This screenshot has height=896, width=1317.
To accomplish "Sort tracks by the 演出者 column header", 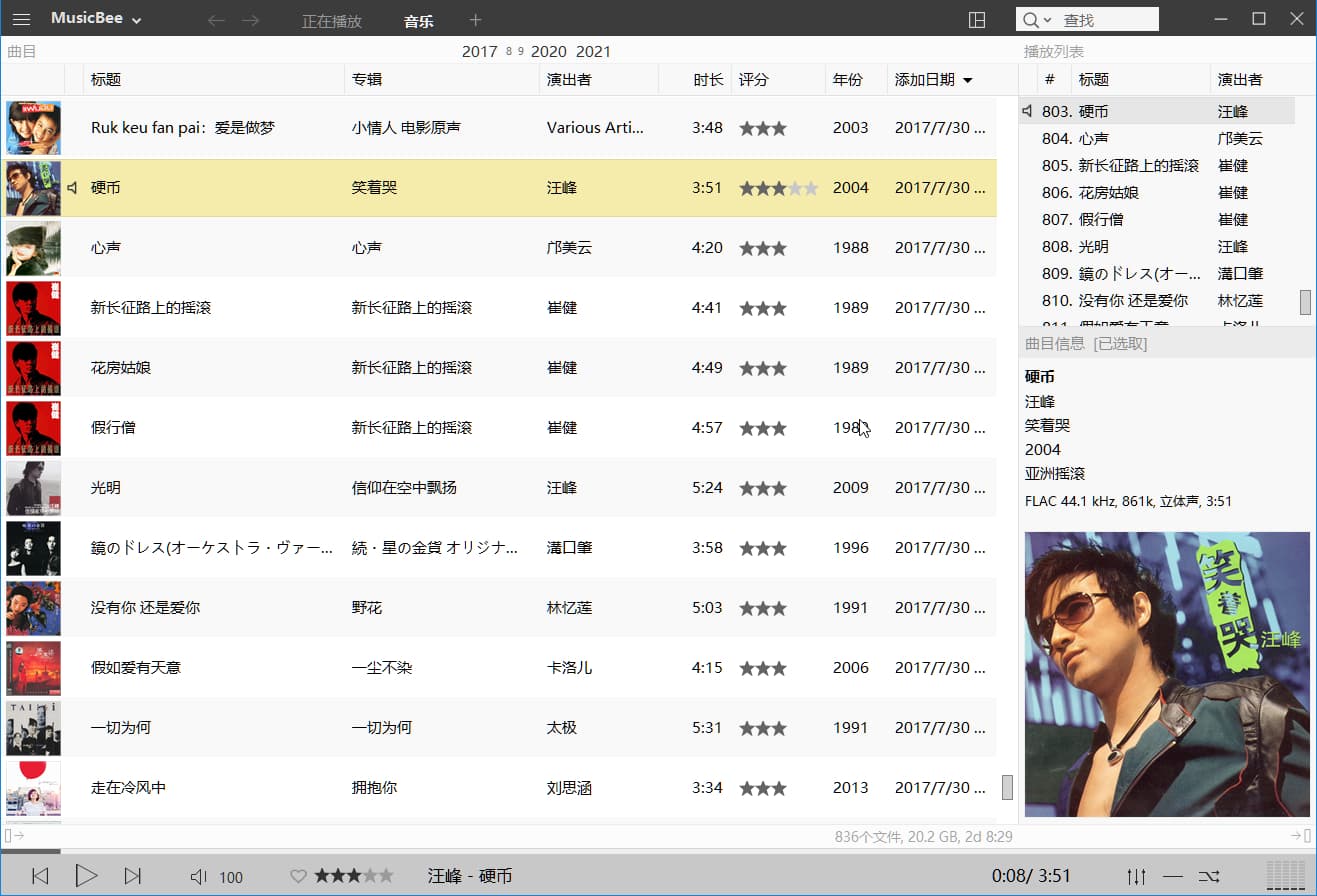I will (x=569, y=80).
